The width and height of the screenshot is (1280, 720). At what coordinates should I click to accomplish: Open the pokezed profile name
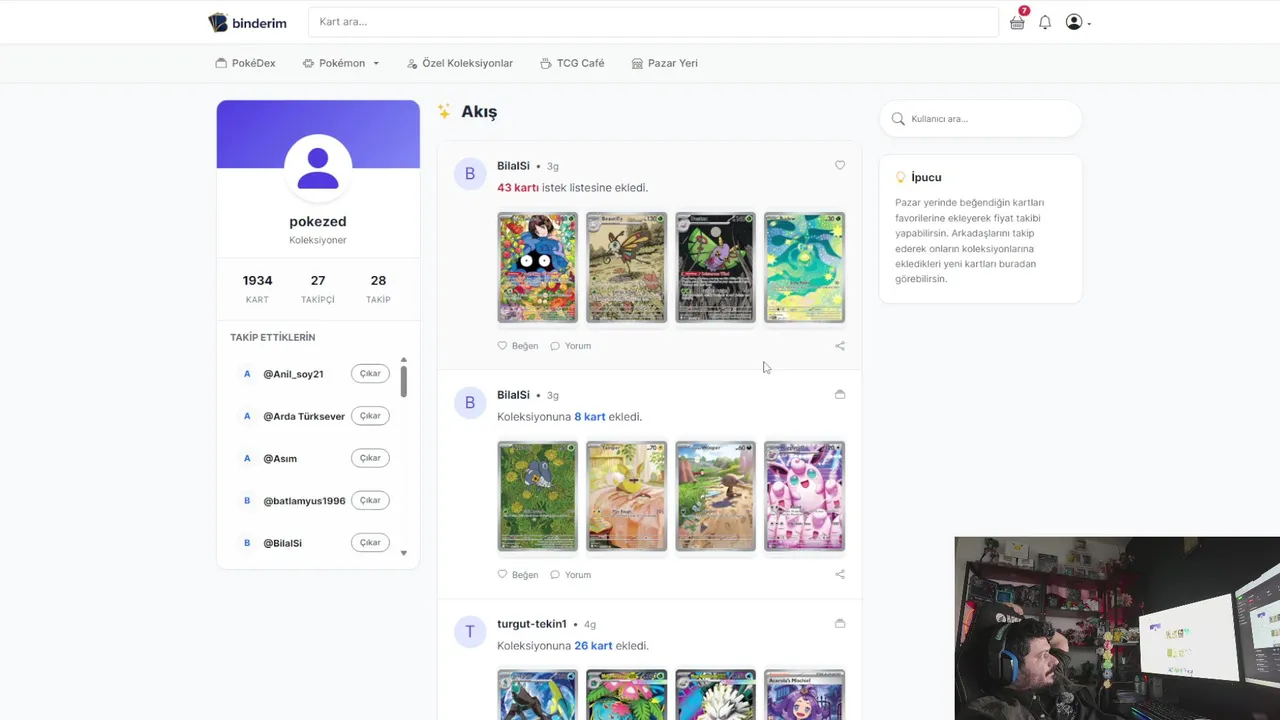[x=318, y=221]
